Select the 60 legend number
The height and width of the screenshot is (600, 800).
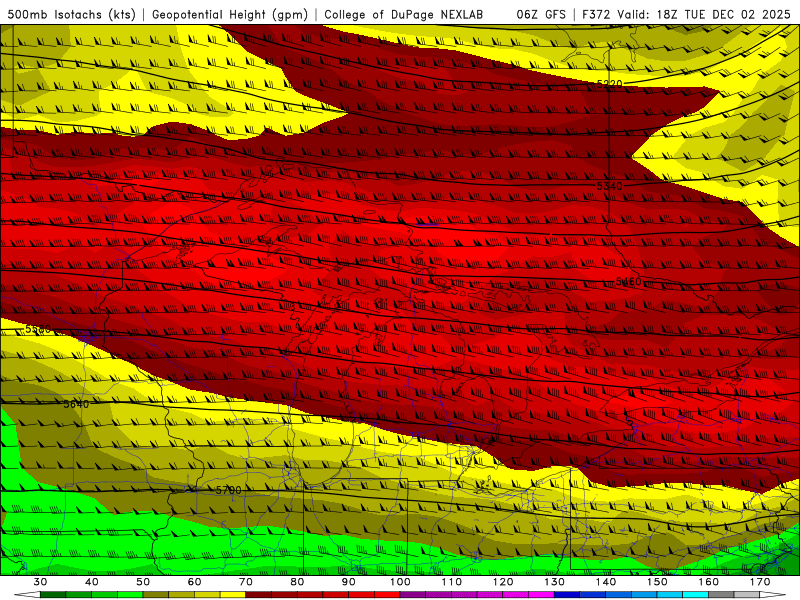coord(194,582)
